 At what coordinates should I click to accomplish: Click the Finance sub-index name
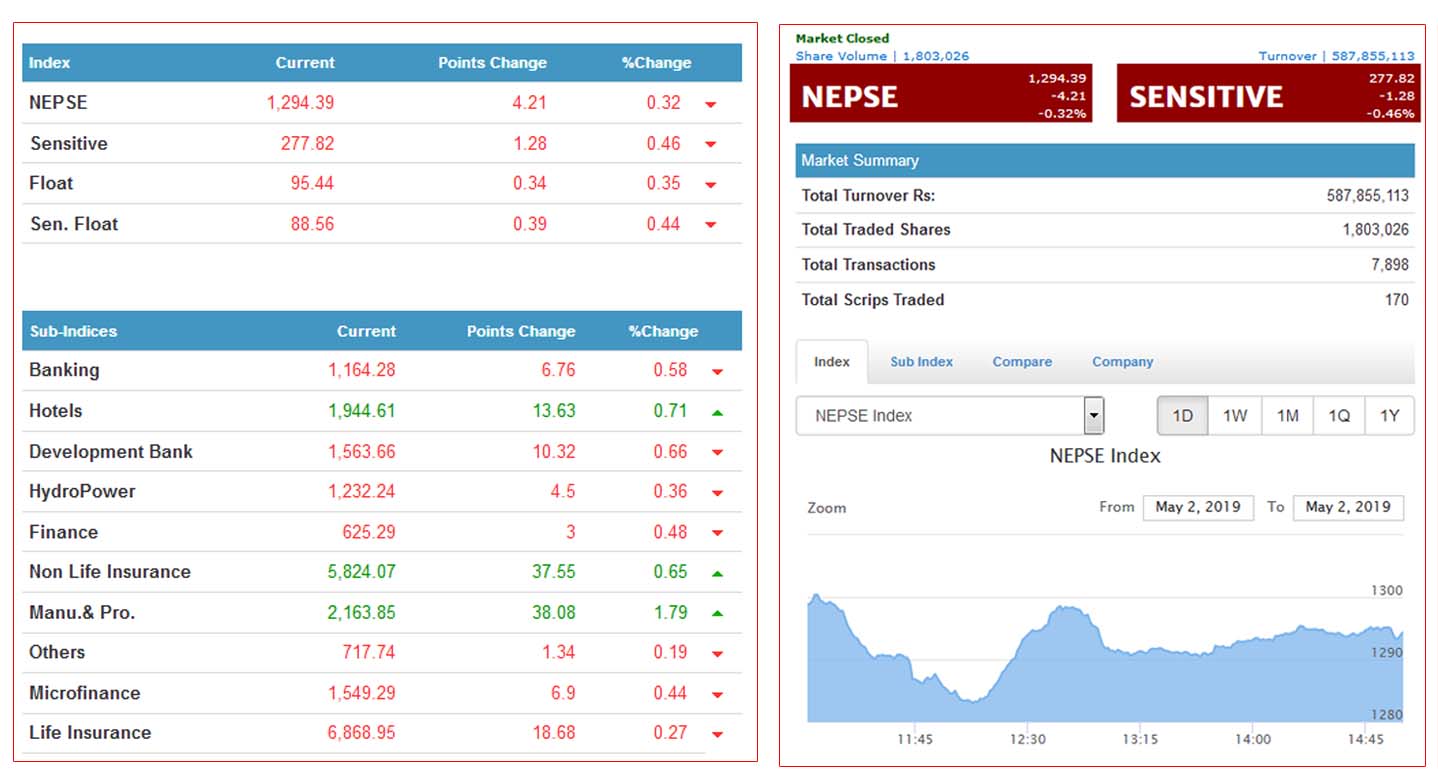pyautogui.click(x=64, y=532)
